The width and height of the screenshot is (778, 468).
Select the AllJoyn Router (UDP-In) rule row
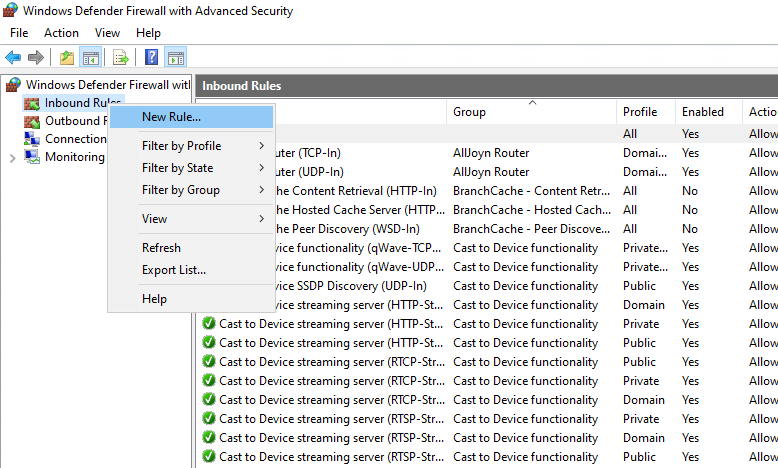pyautogui.click(x=486, y=172)
